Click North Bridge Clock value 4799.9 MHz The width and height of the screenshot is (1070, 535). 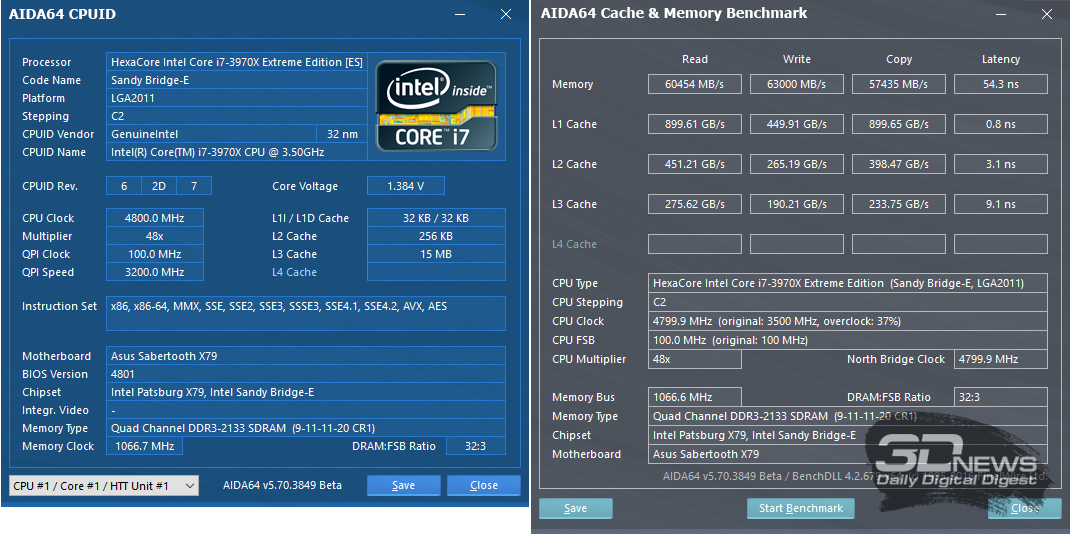[1000, 359]
